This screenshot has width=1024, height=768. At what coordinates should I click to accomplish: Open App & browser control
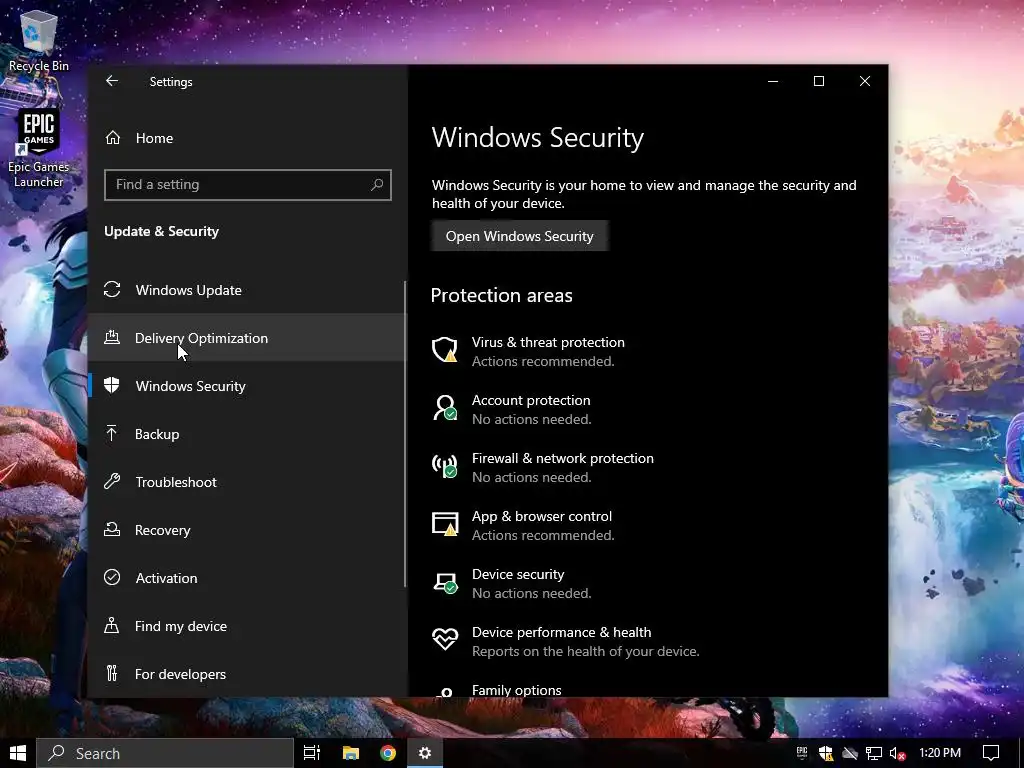pos(542,526)
